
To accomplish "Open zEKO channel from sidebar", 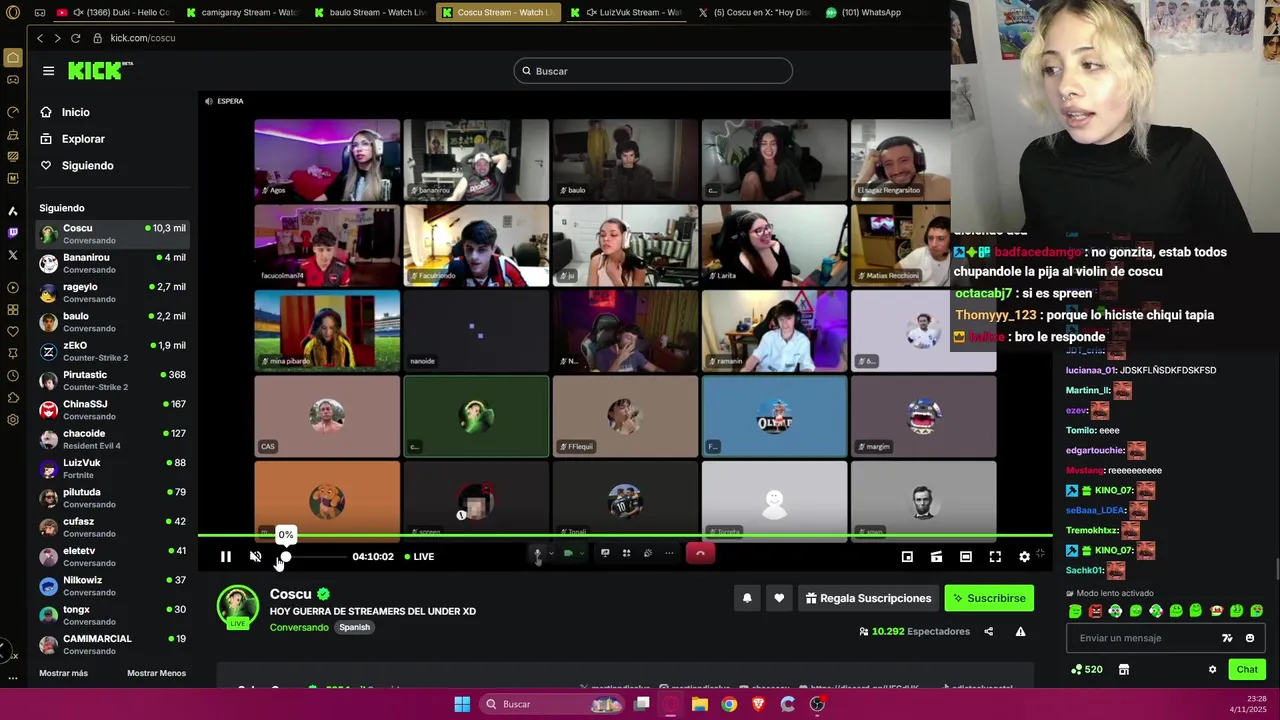I will 112,351.
